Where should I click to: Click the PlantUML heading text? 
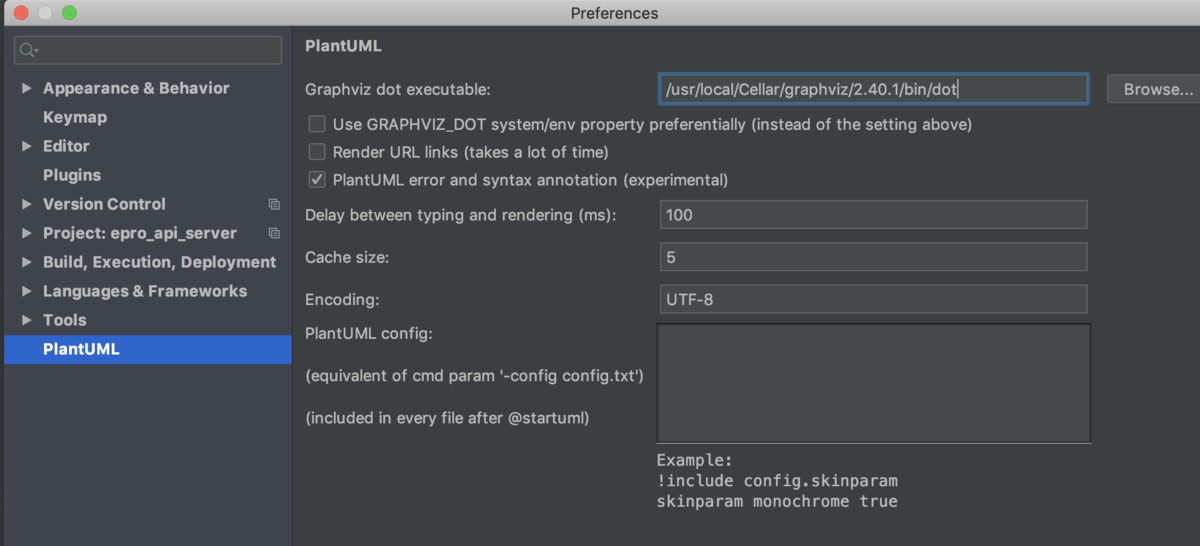click(343, 45)
